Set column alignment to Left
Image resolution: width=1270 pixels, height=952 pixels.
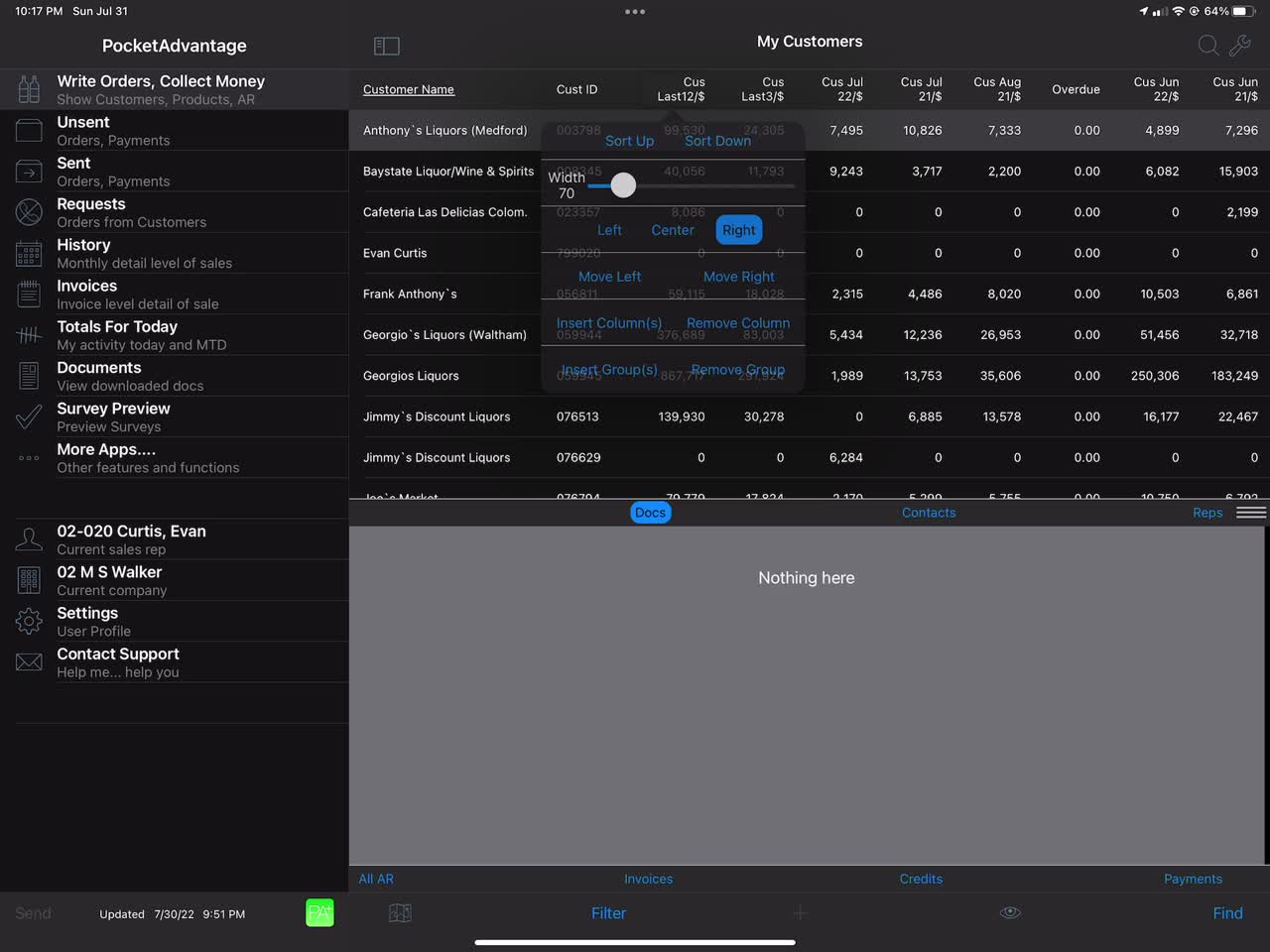click(608, 229)
